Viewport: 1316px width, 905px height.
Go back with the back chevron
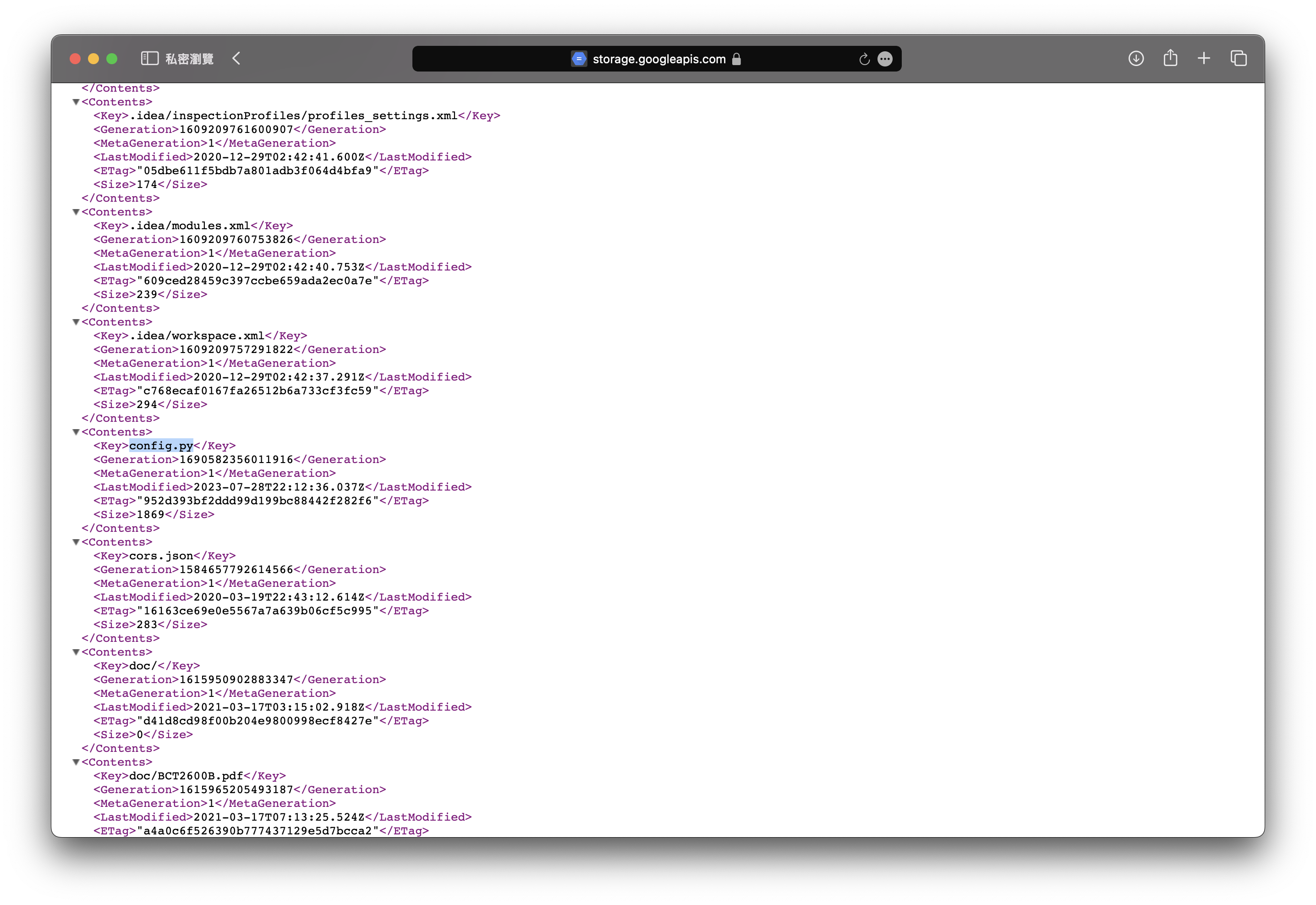coord(236,58)
